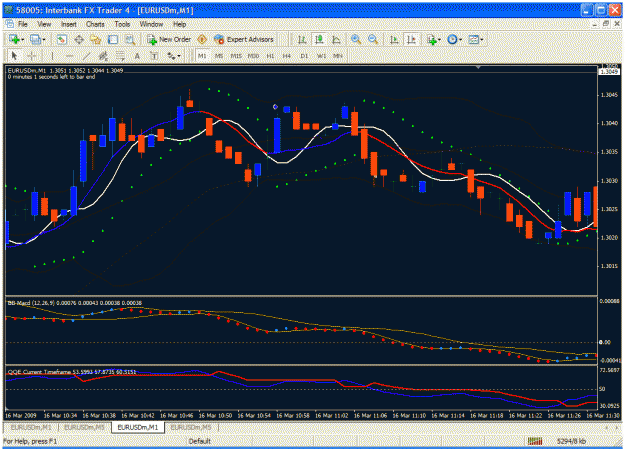Select the D1 timeframe
Screen dimensions: 625x449
[304, 56]
